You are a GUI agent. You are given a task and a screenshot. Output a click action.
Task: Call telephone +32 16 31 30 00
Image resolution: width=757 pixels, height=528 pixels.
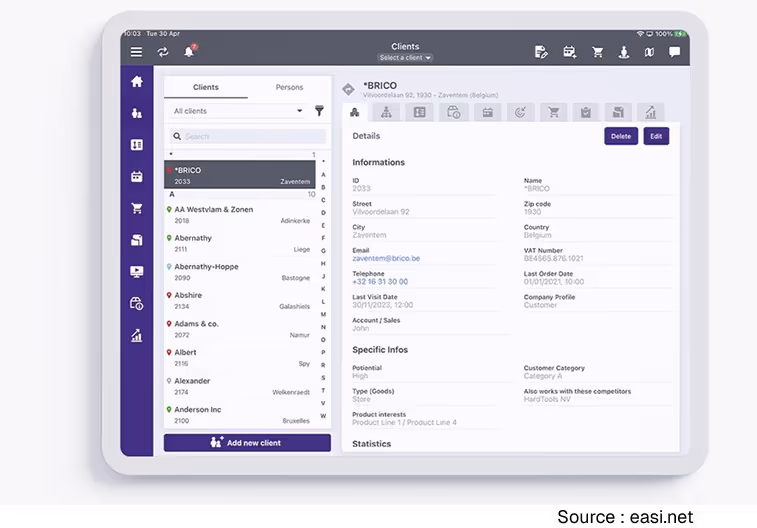[380, 281]
